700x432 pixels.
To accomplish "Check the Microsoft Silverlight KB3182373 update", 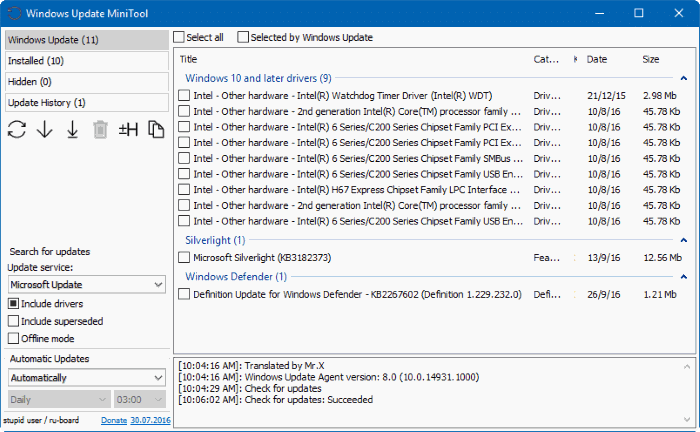I will click(184, 258).
